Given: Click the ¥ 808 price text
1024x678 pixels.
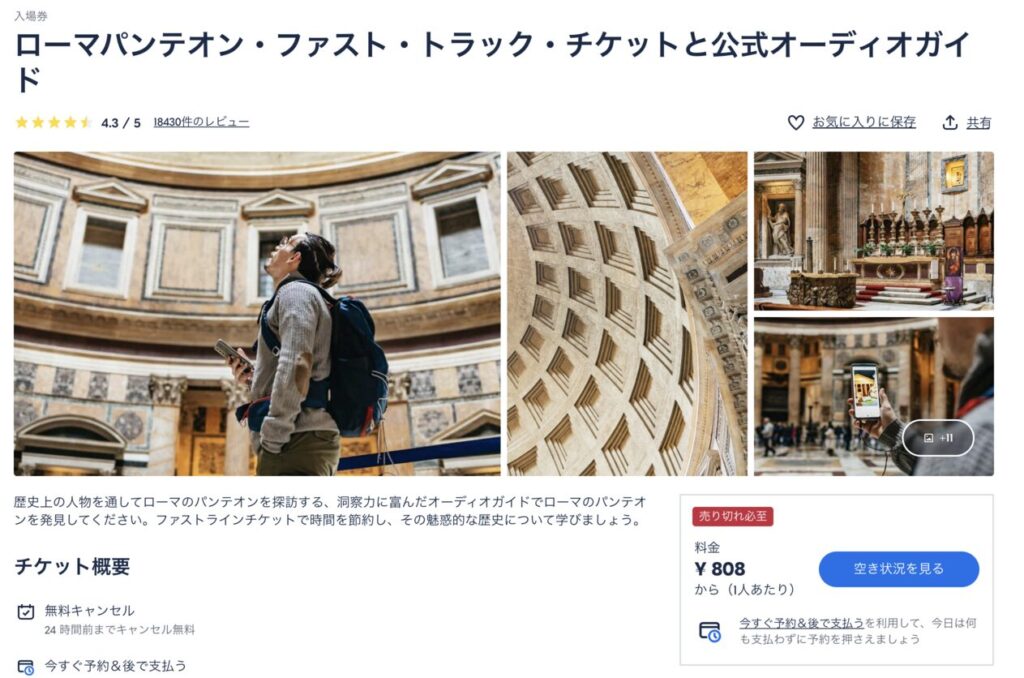Looking at the screenshot, I should click(720, 569).
